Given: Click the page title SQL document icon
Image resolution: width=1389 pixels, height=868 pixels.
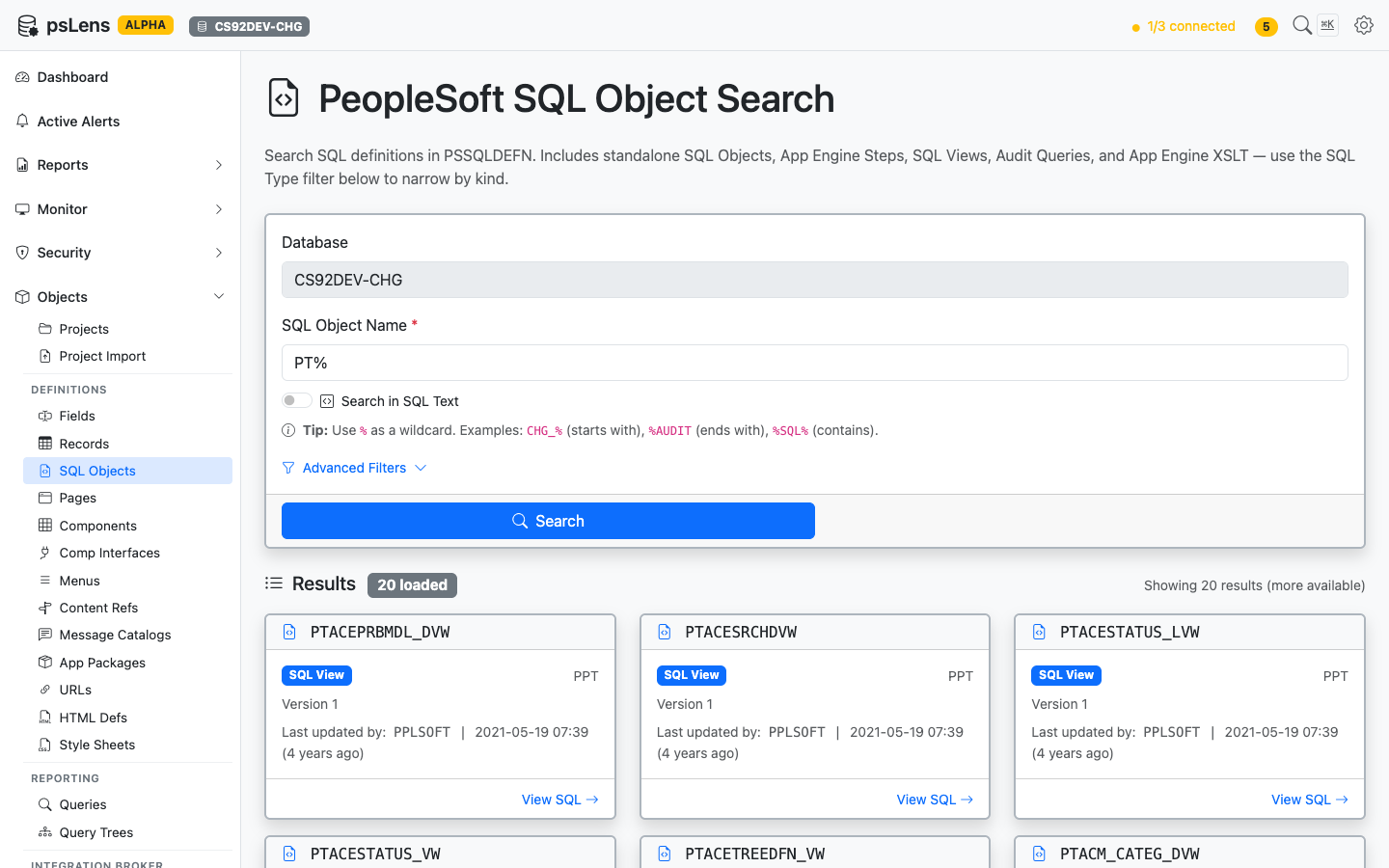Looking at the screenshot, I should tap(284, 98).
